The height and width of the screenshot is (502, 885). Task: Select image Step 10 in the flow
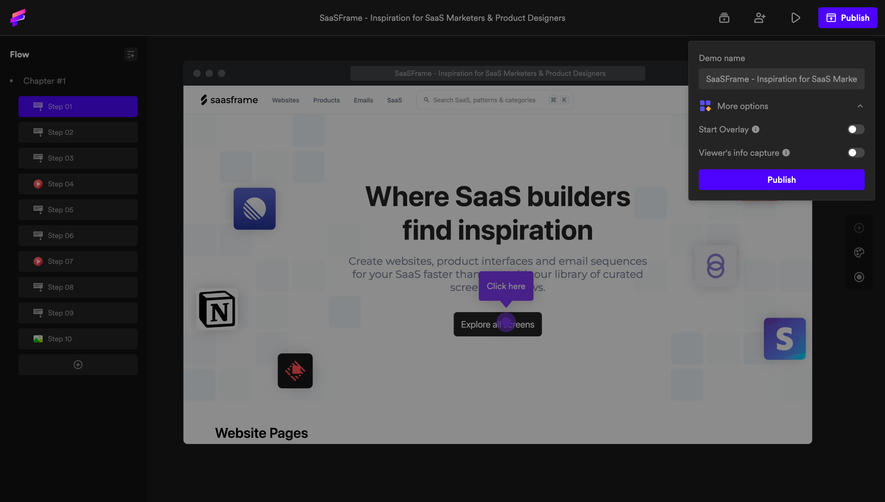[78, 339]
